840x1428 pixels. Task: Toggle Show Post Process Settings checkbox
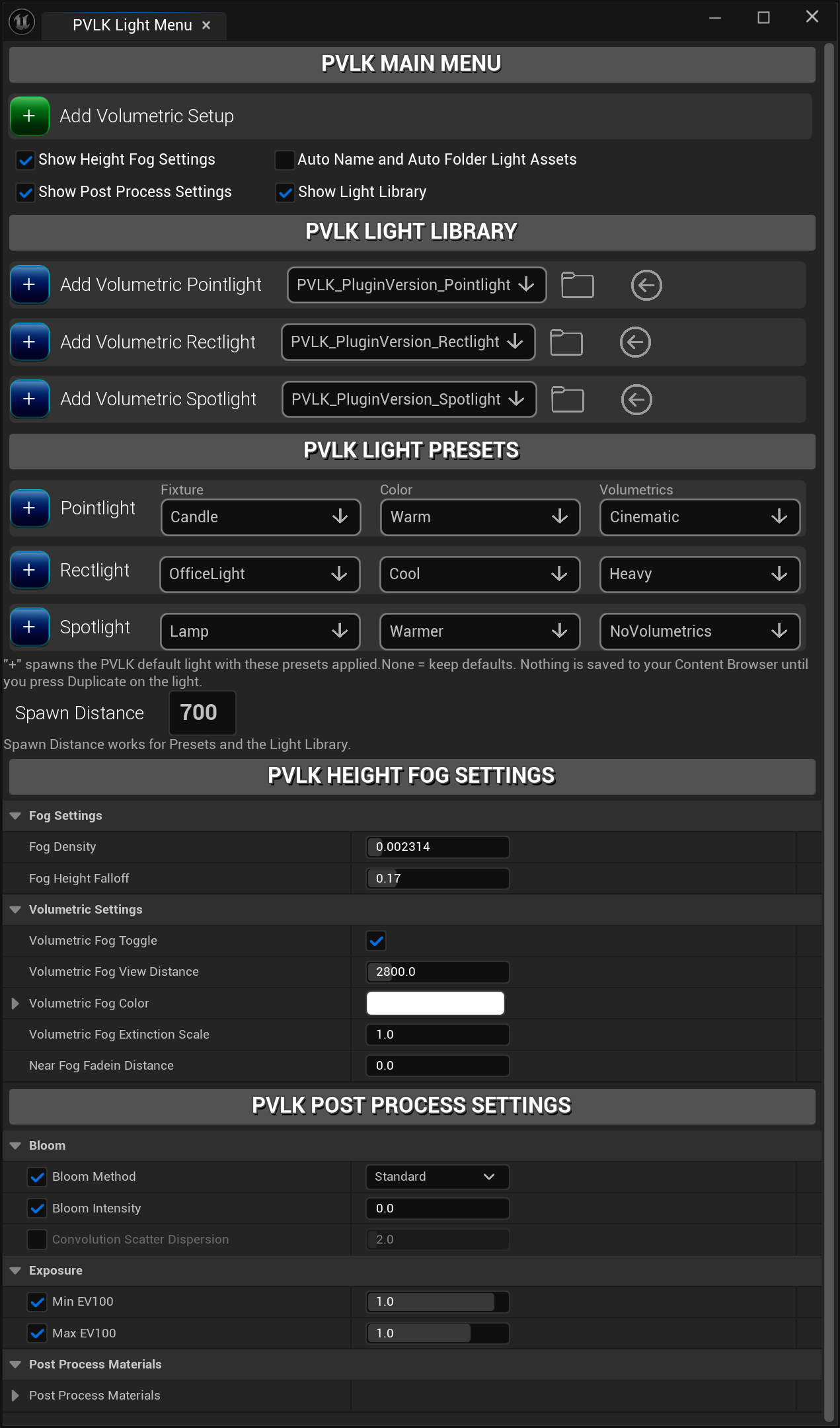coord(26,192)
